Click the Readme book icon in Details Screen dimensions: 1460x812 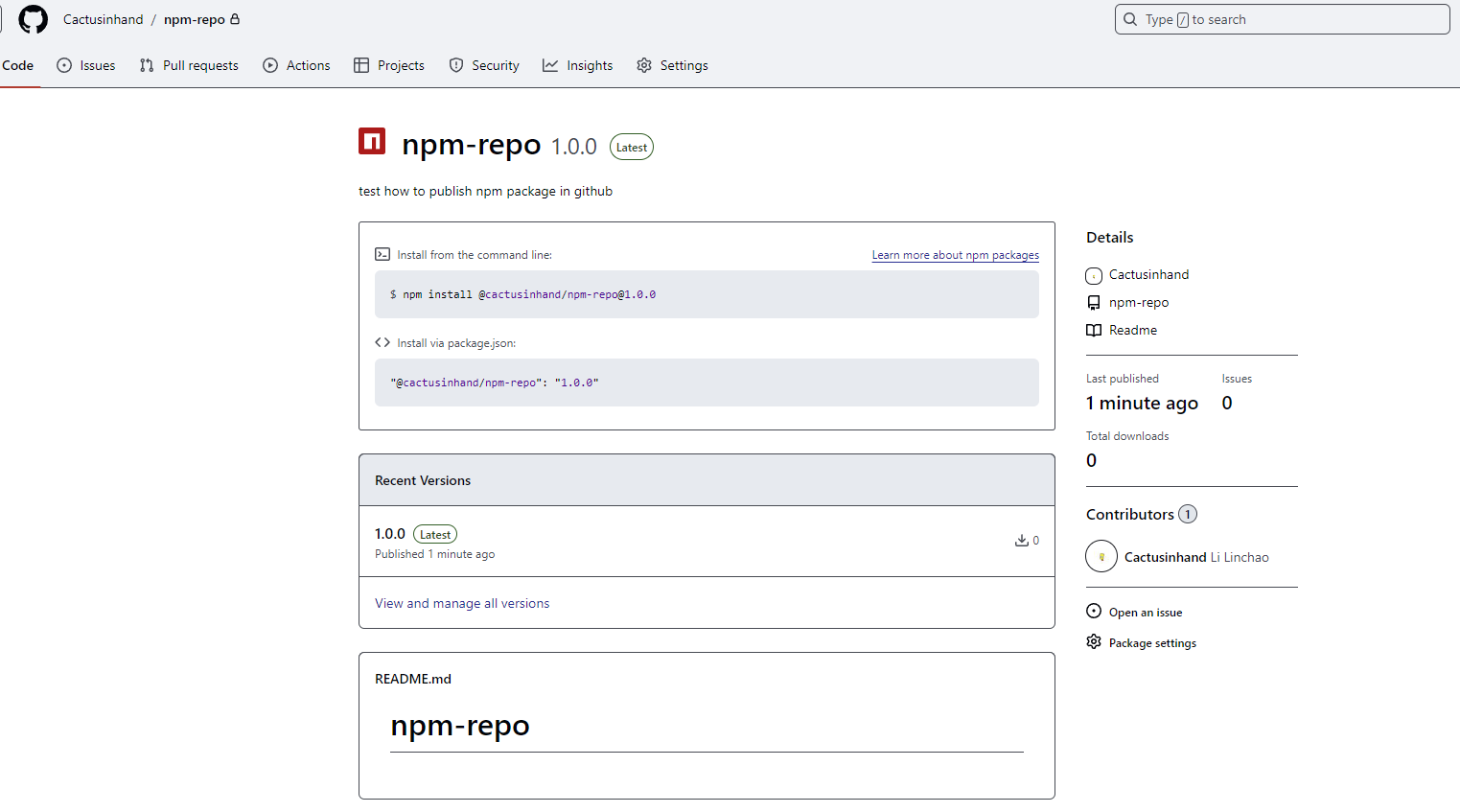[1094, 331]
